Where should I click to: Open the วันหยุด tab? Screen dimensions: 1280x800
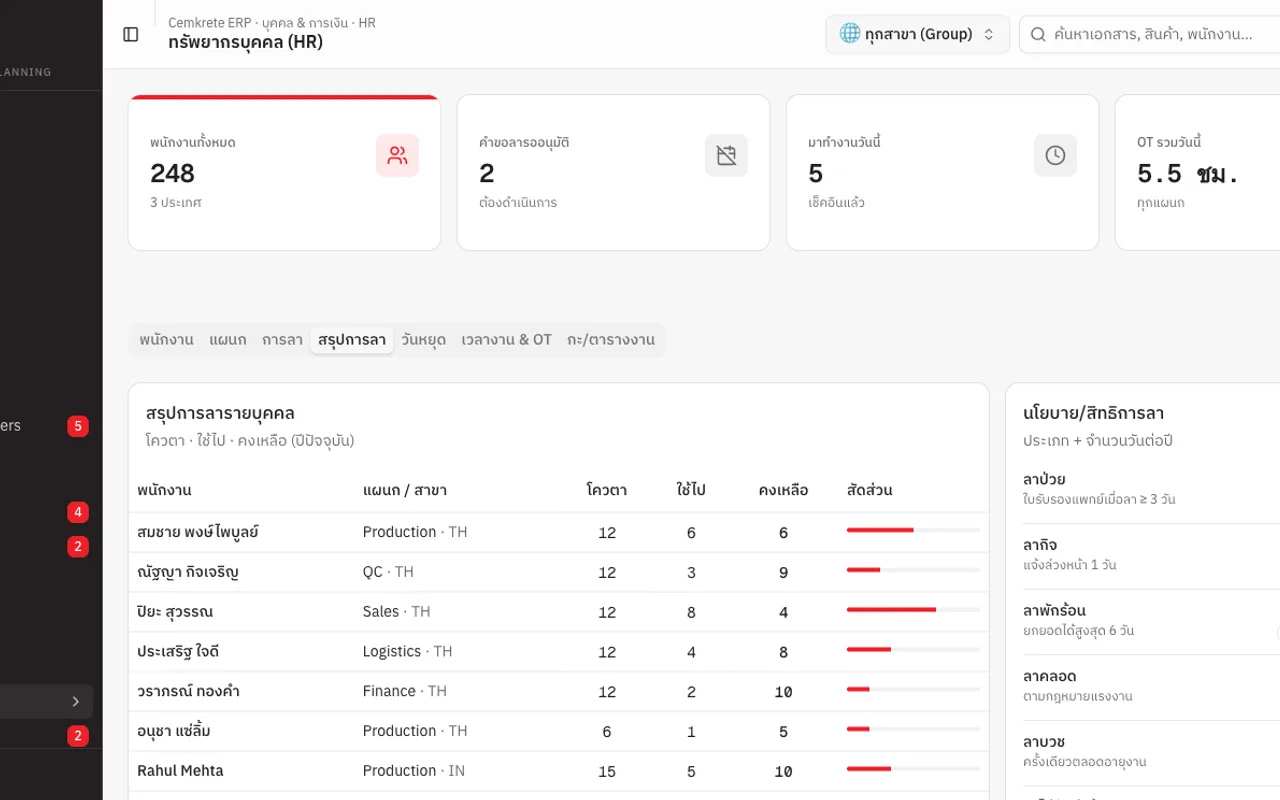tap(424, 340)
